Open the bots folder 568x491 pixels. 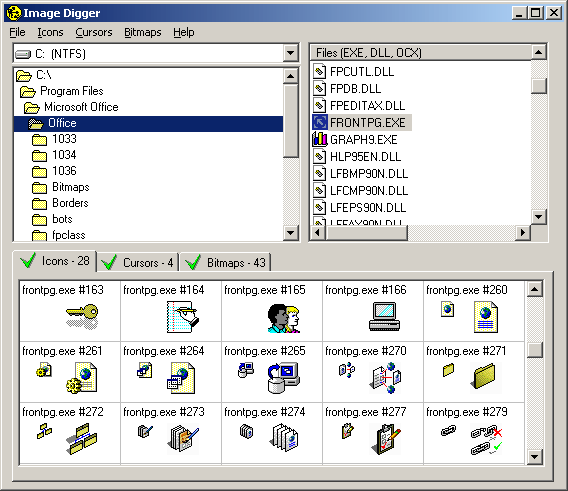click(52, 219)
